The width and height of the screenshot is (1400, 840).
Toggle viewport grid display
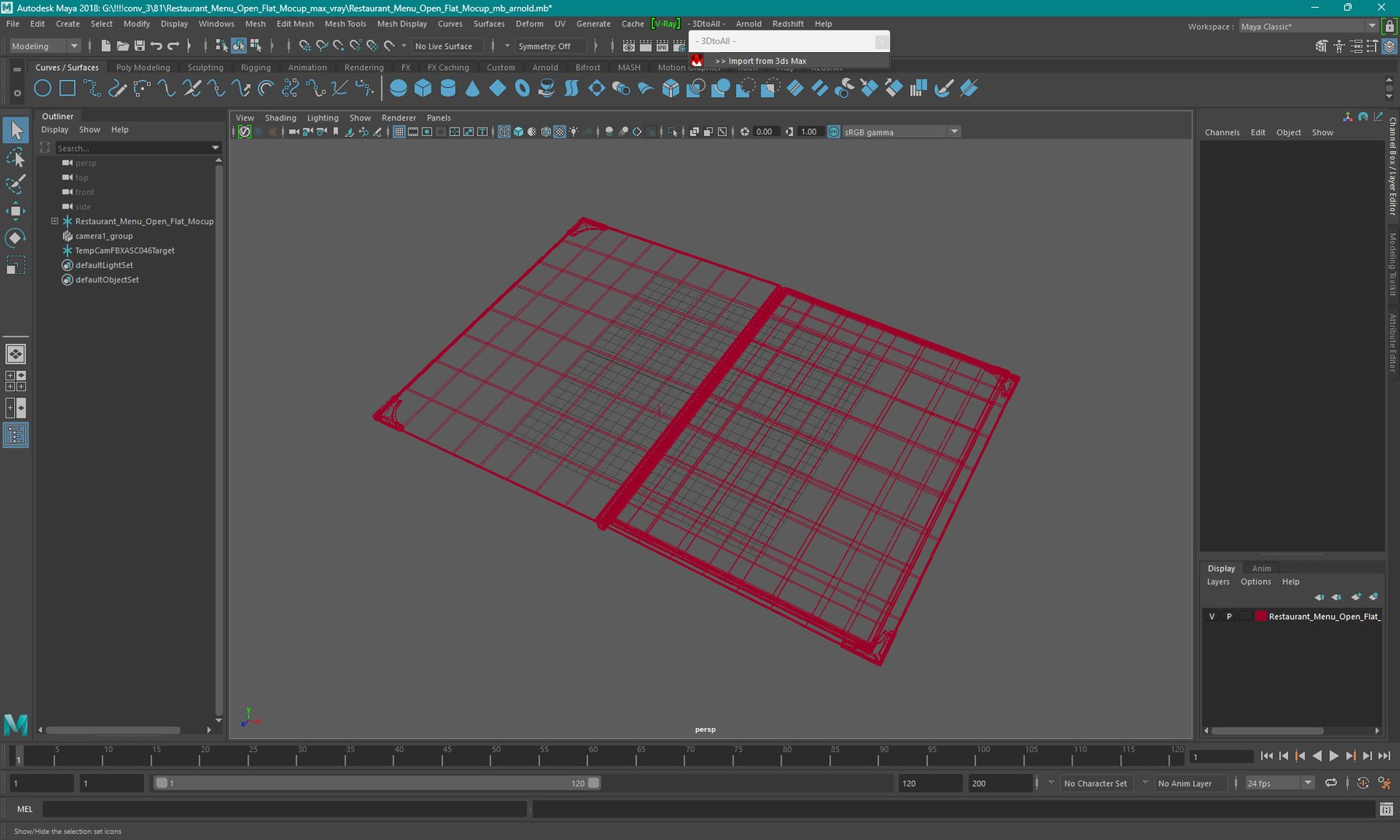tap(399, 131)
